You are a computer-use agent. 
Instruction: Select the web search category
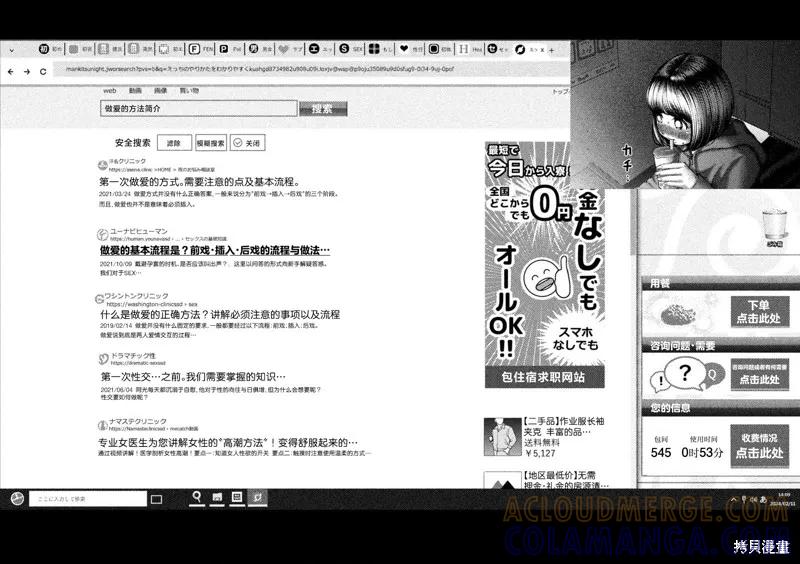coord(110,90)
